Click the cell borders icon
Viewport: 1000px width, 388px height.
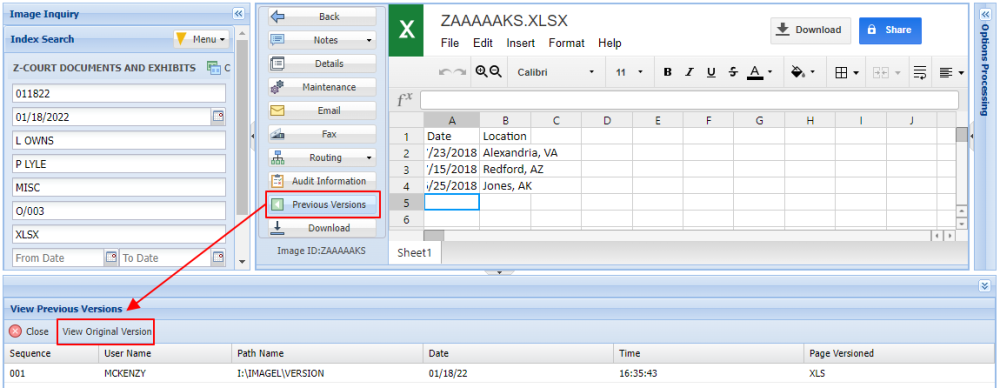(841, 73)
